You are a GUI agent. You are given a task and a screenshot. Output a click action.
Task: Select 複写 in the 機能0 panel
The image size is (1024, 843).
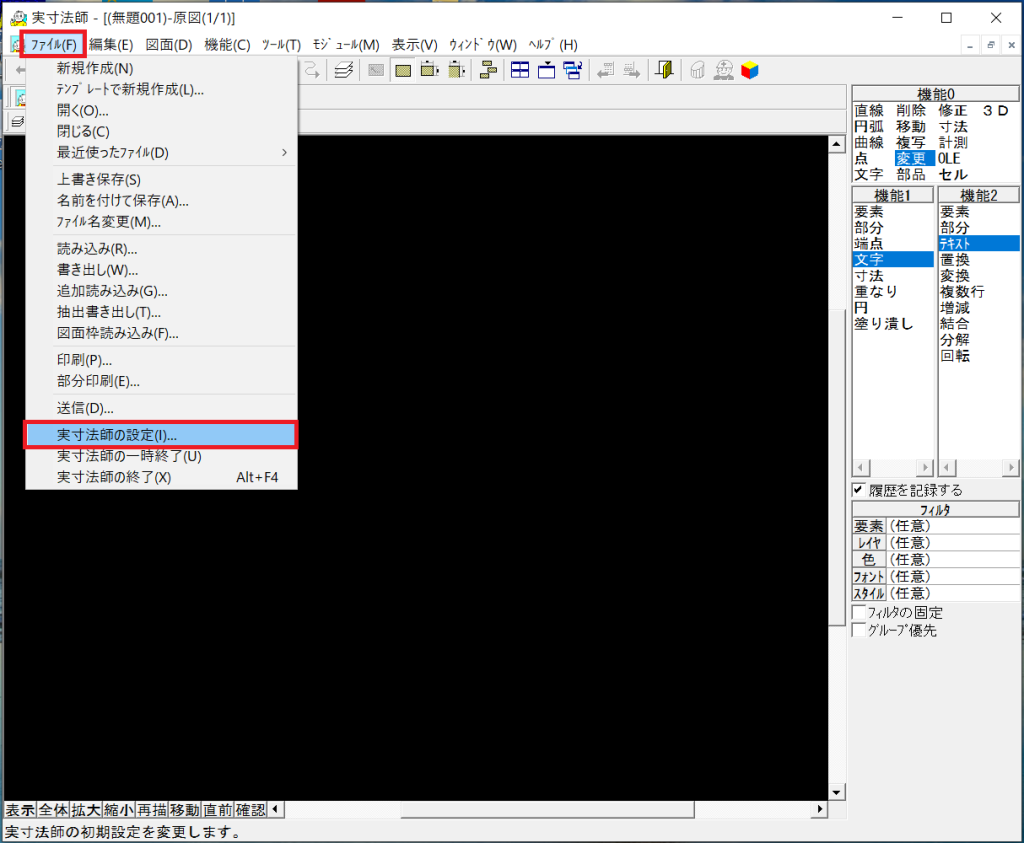click(911, 143)
